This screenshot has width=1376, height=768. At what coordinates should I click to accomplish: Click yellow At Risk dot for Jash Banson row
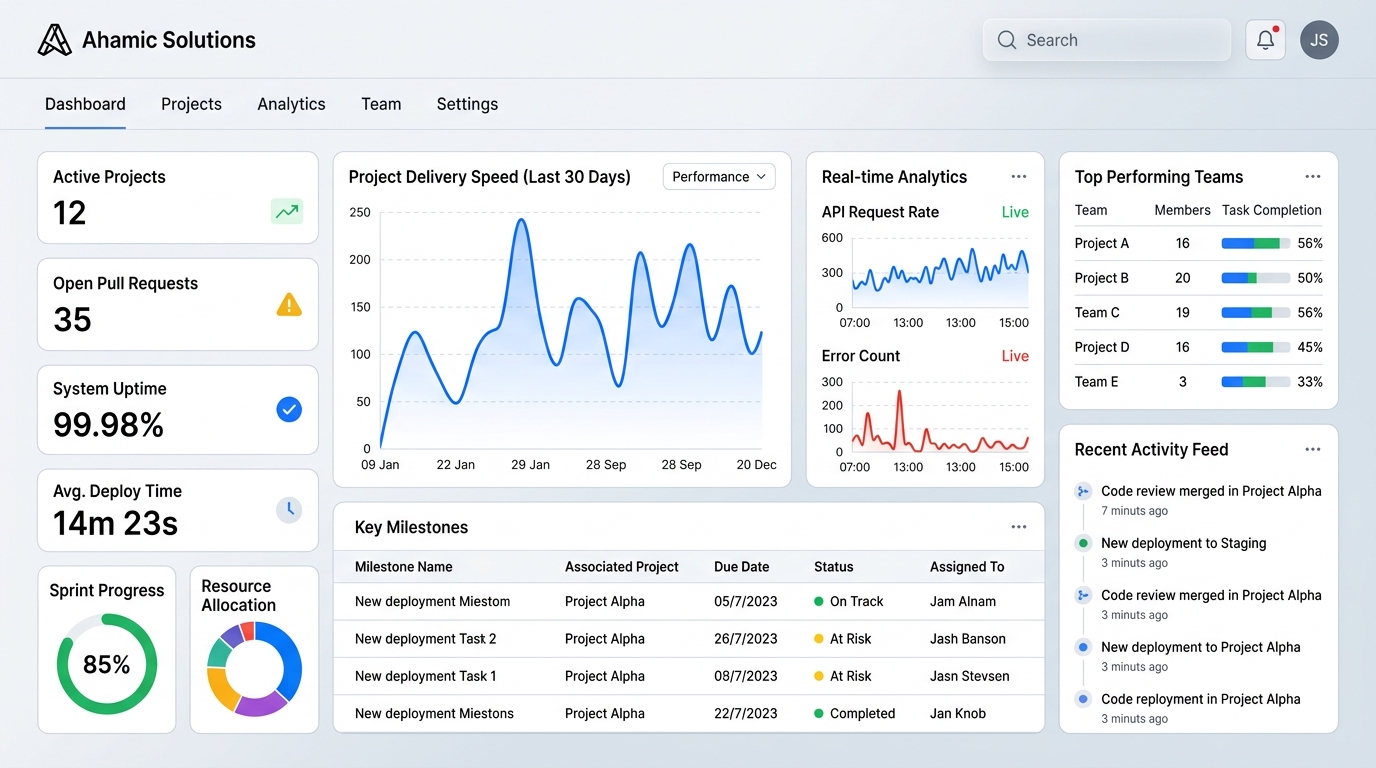819,639
